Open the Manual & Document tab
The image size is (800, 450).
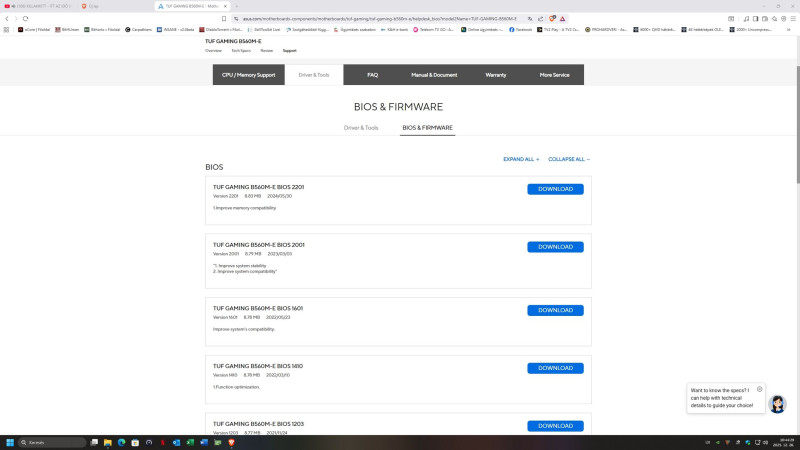click(x=434, y=74)
